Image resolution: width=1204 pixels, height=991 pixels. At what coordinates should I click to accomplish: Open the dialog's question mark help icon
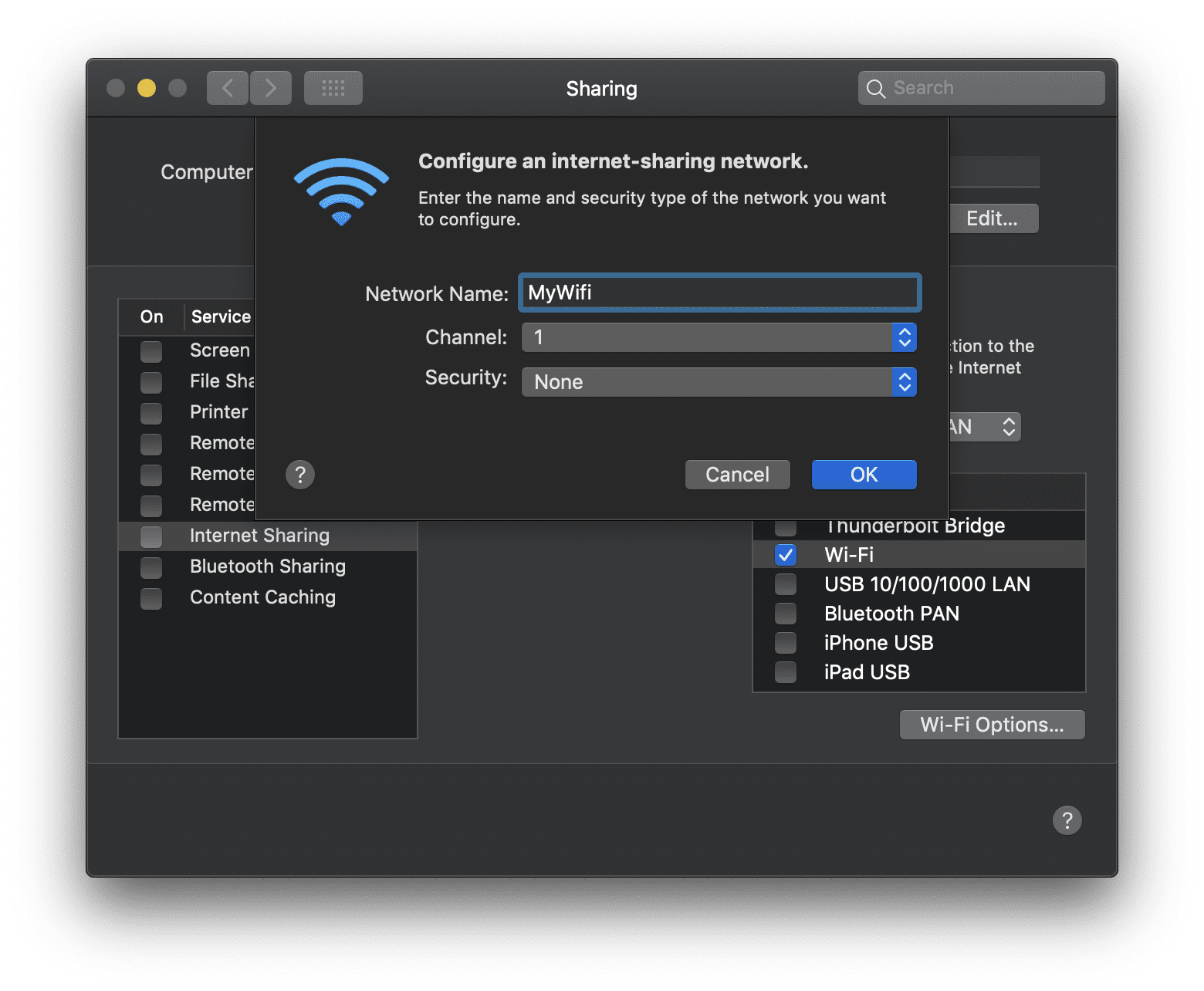point(299,474)
